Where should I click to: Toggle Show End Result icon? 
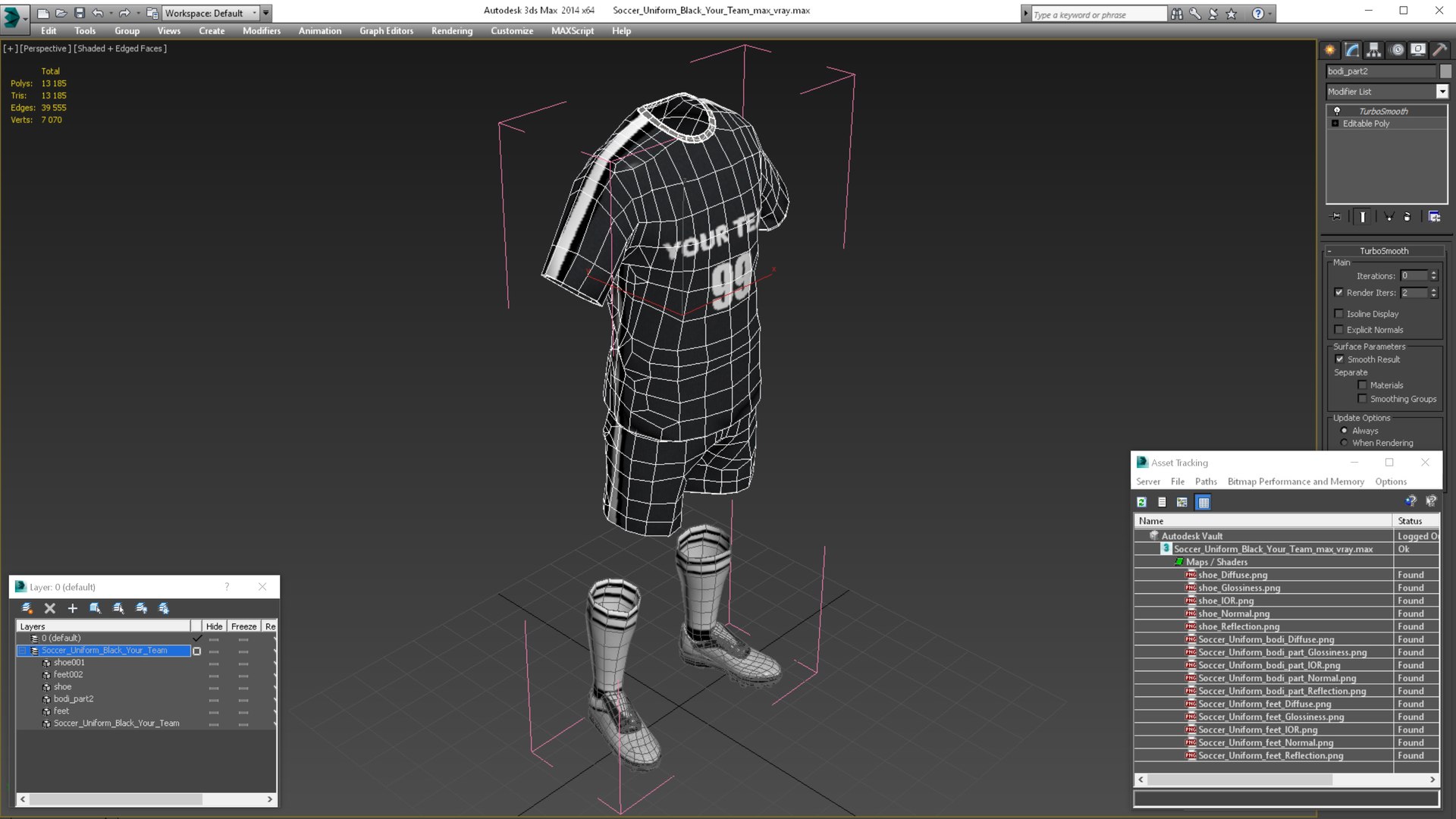click(x=1363, y=217)
